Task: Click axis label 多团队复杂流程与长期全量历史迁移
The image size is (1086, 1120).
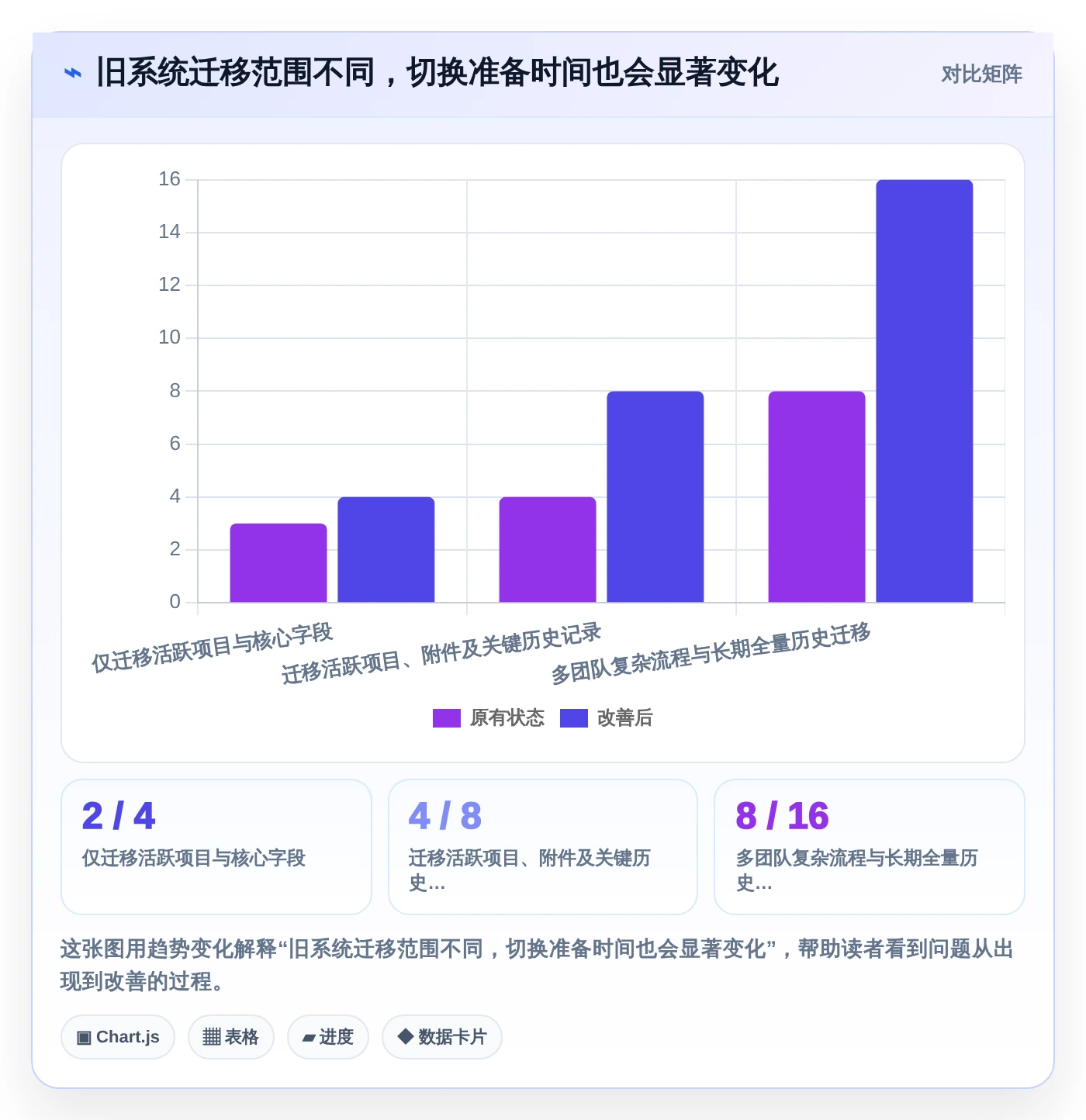Action: tap(711, 654)
